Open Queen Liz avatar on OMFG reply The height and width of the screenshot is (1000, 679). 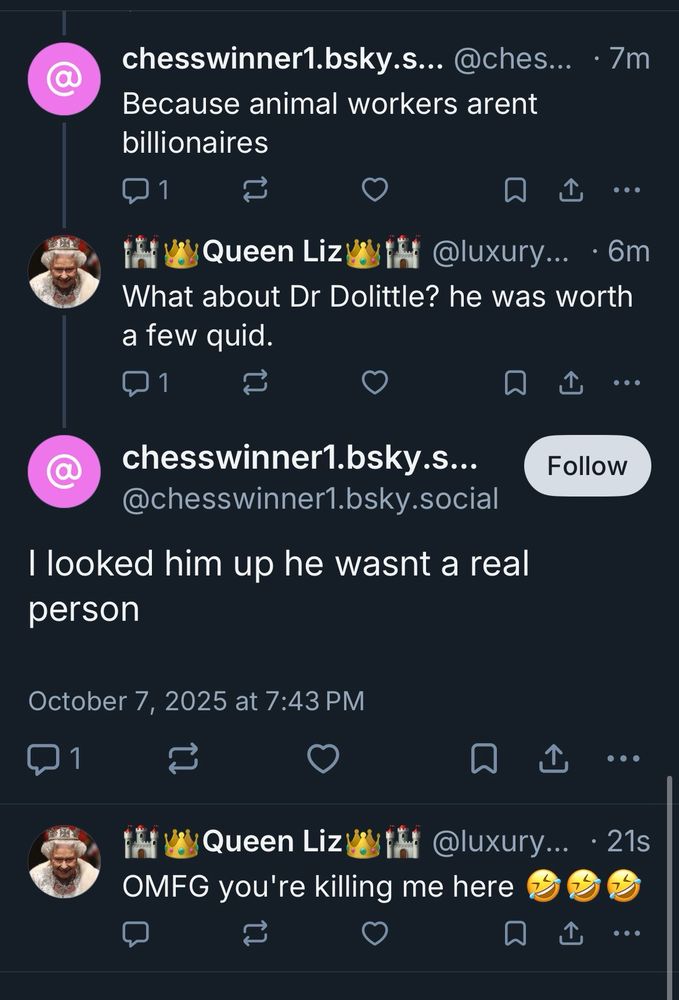click(64, 861)
